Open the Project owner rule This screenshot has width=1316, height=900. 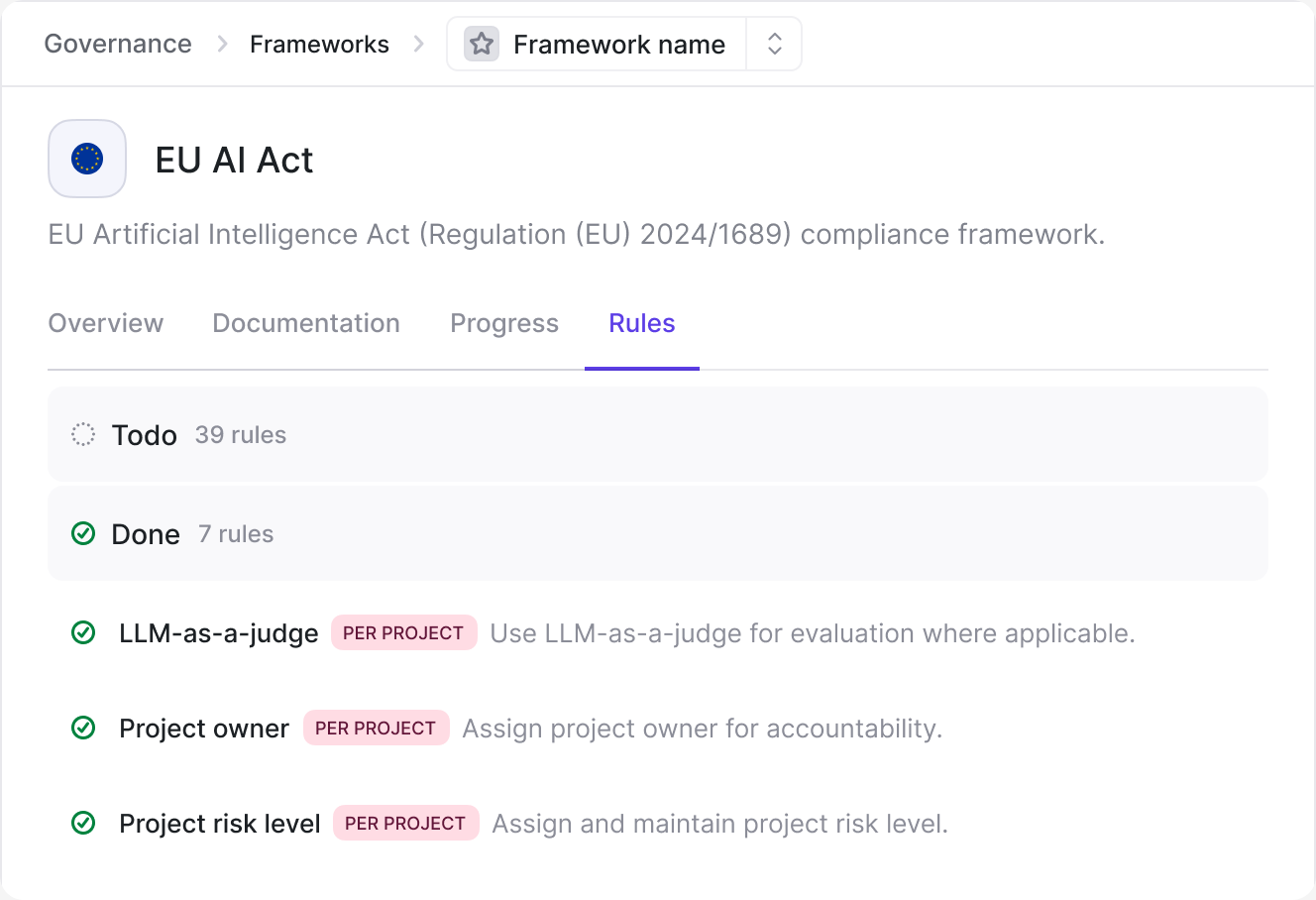204,728
